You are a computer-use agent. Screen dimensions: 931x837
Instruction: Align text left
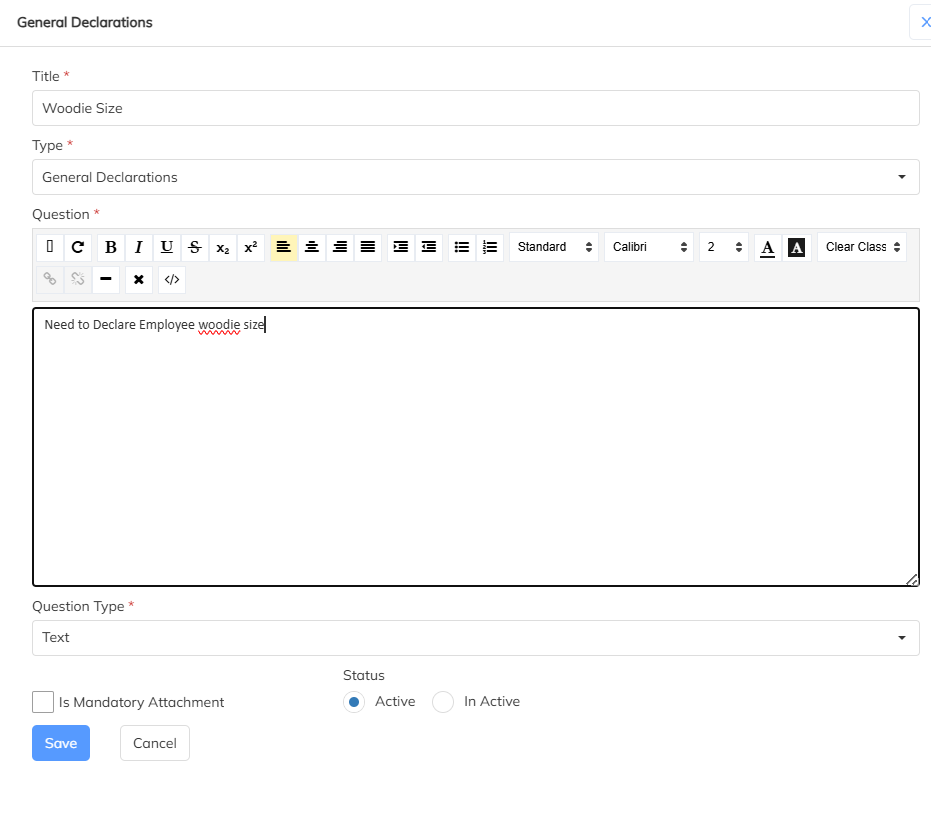(x=284, y=247)
